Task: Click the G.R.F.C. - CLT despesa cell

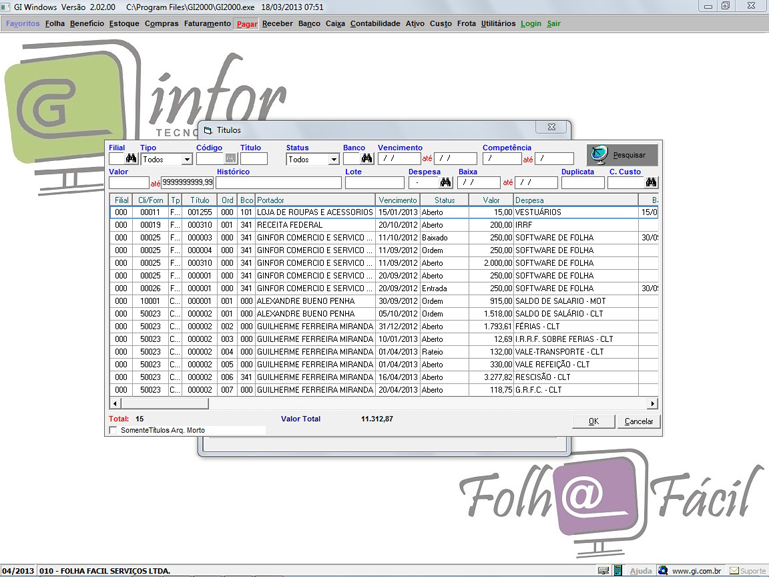Action: pyautogui.click(x=576, y=390)
